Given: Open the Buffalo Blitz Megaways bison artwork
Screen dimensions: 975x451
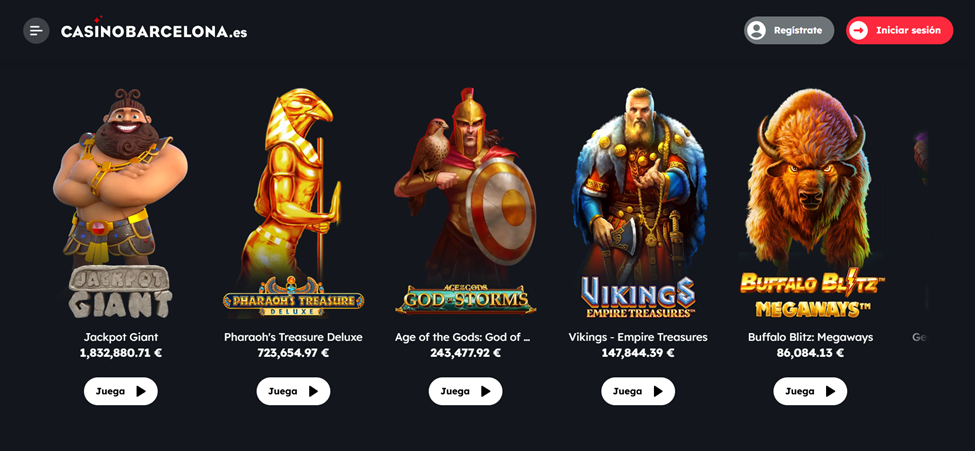Looking at the screenshot, I should point(810,203).
